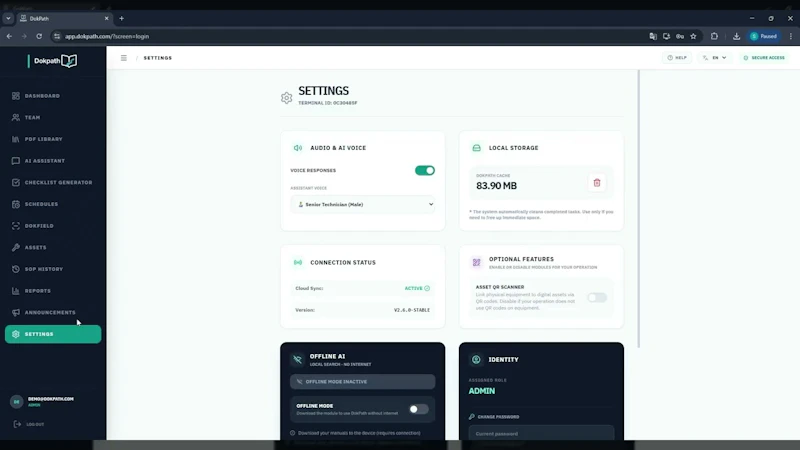
Task: Click the Change Password key icon
Action: click(471, 417)
